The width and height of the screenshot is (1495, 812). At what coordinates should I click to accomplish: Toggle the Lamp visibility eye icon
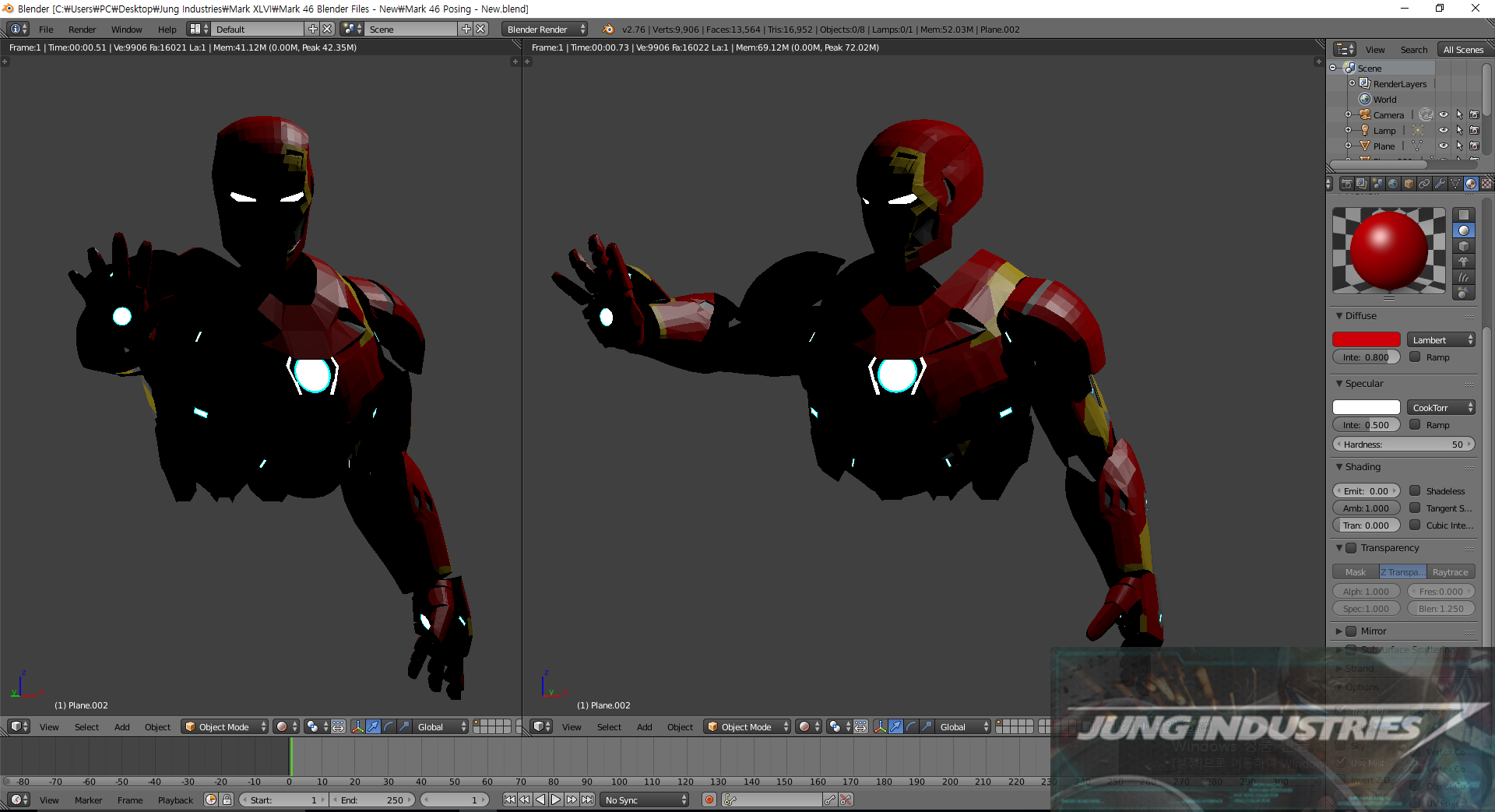point(1444,130)
